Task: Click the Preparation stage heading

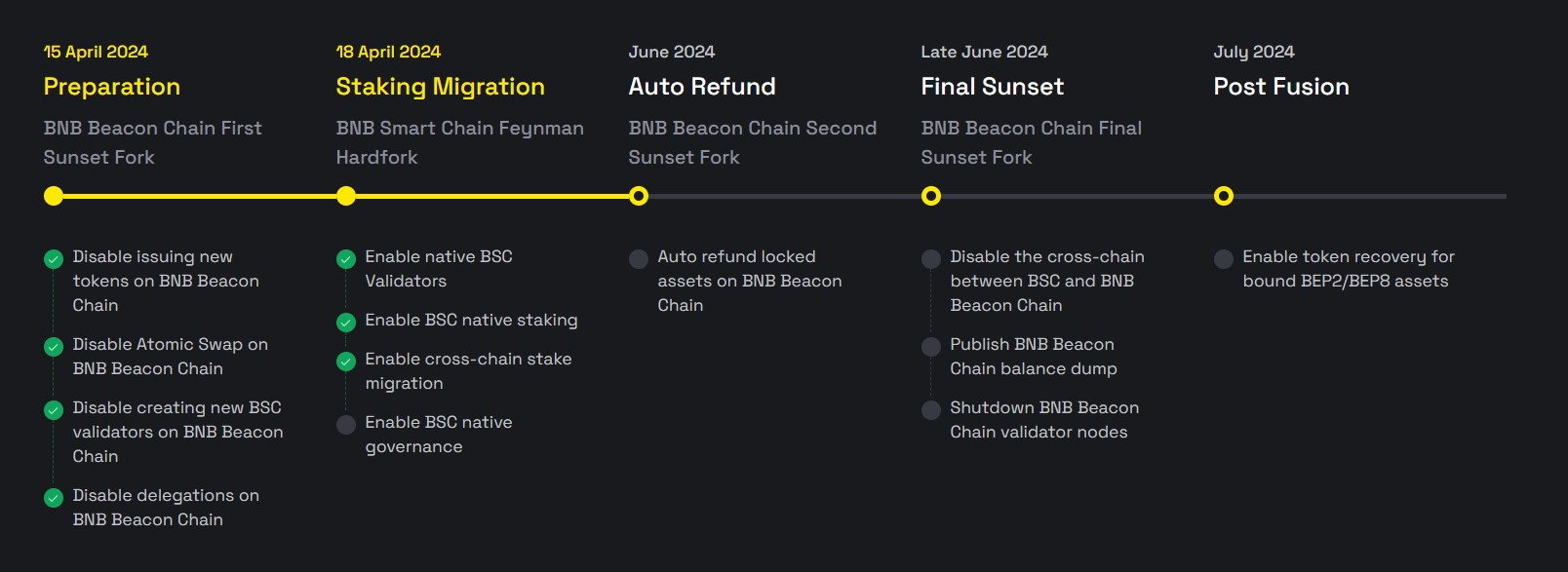Action: pyautogui.click(x=112, y=87)
